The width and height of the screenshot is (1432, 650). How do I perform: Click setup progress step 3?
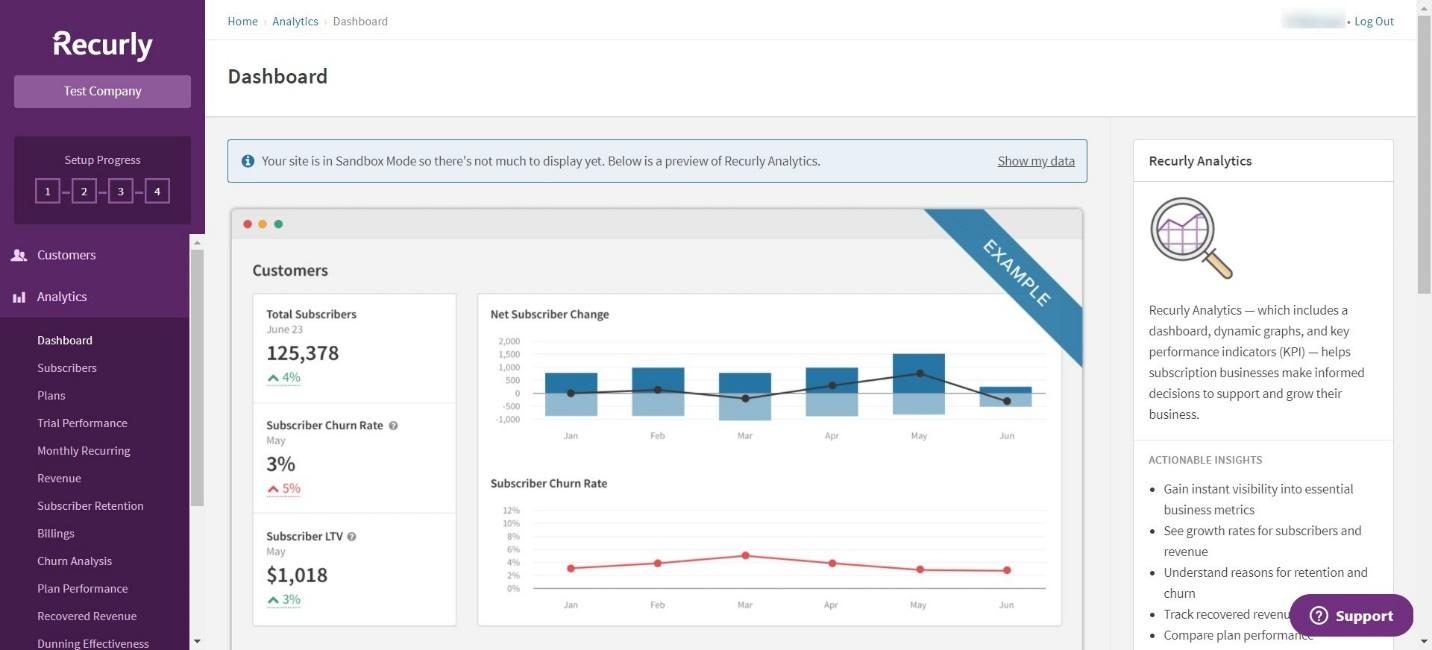point(120,191)
